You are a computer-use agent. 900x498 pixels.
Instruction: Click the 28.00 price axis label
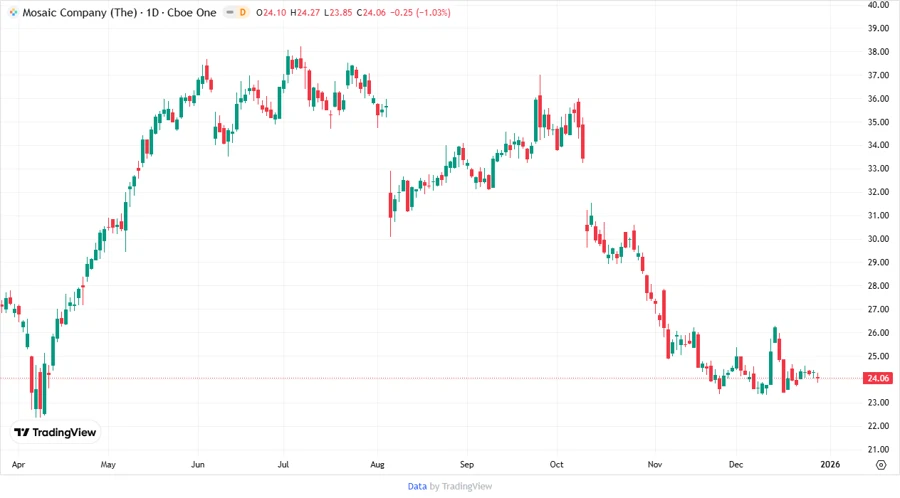click(x=878, y=286)
